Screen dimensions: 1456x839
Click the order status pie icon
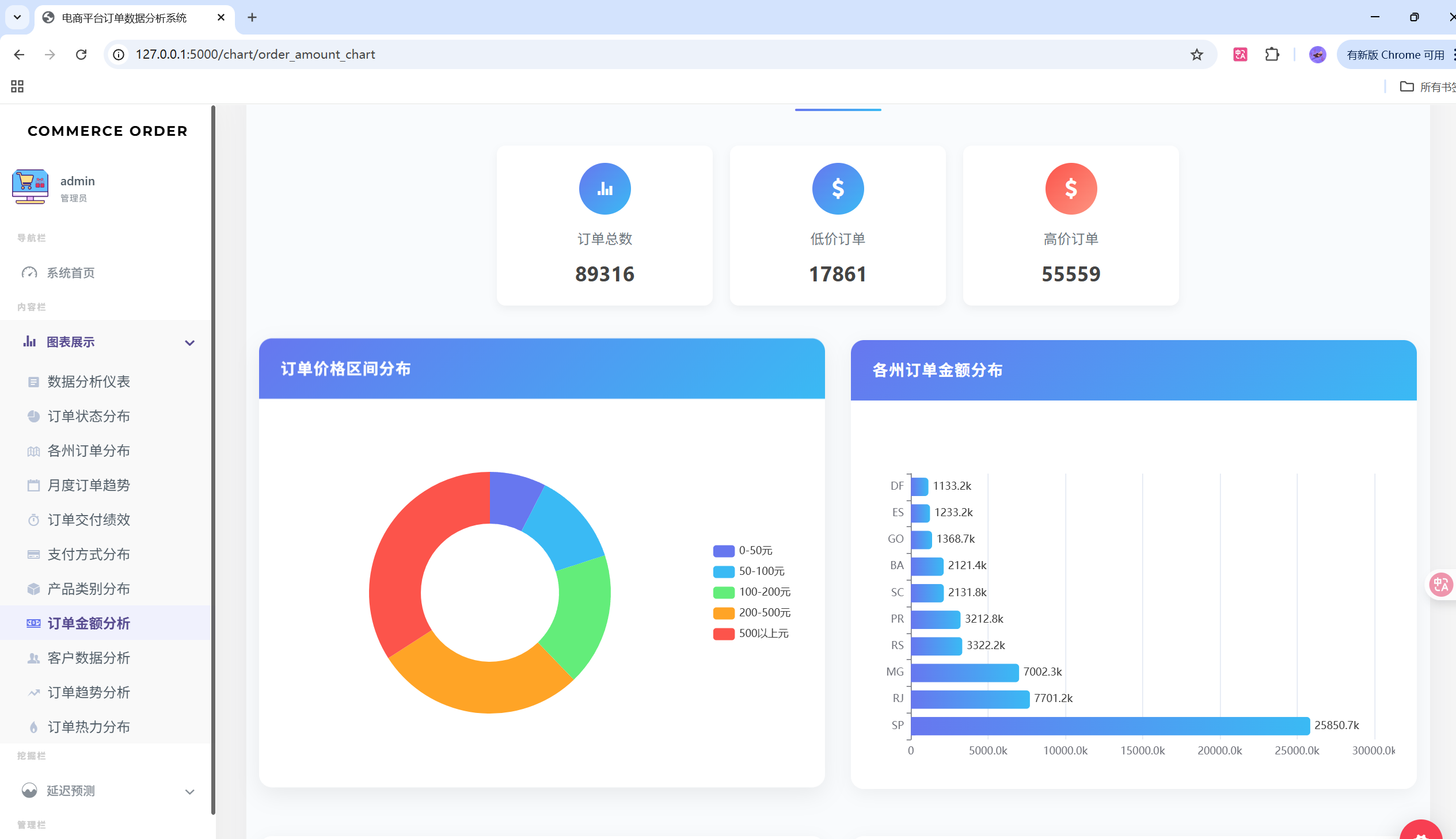pos(33,416)
